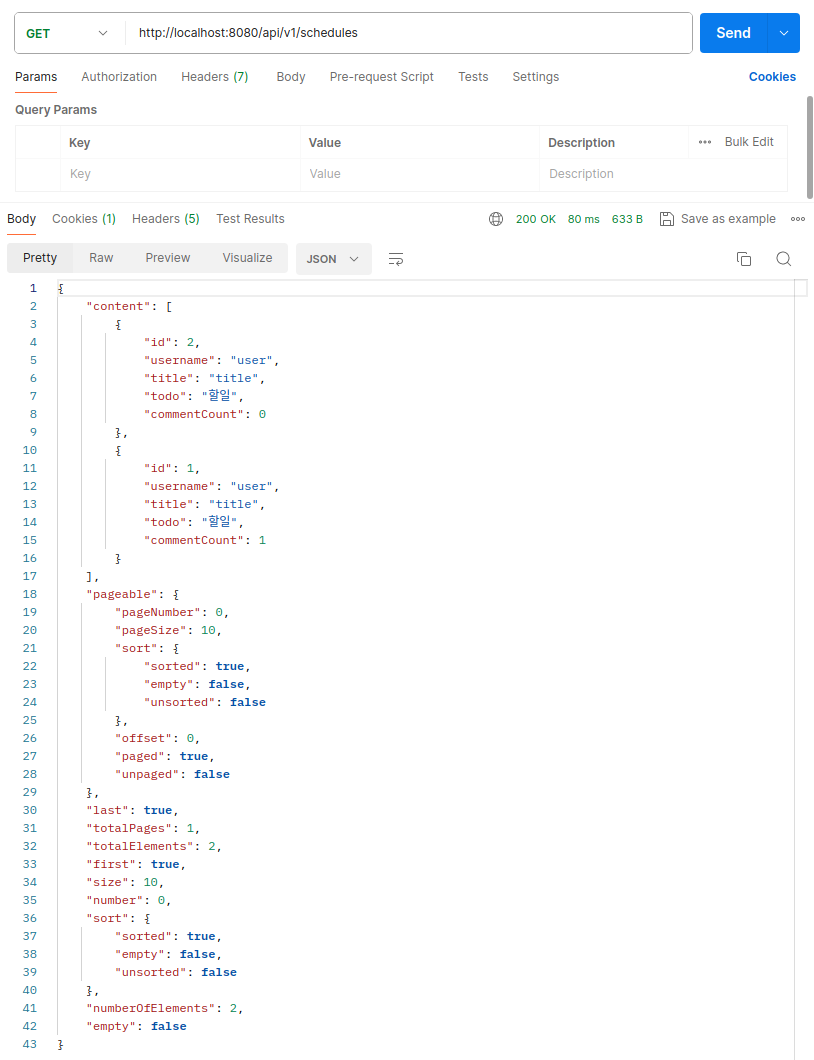The width and height of the screenshot is (814, 1060).
Task: Open response more options ellipsis
Action: point(798,219)
